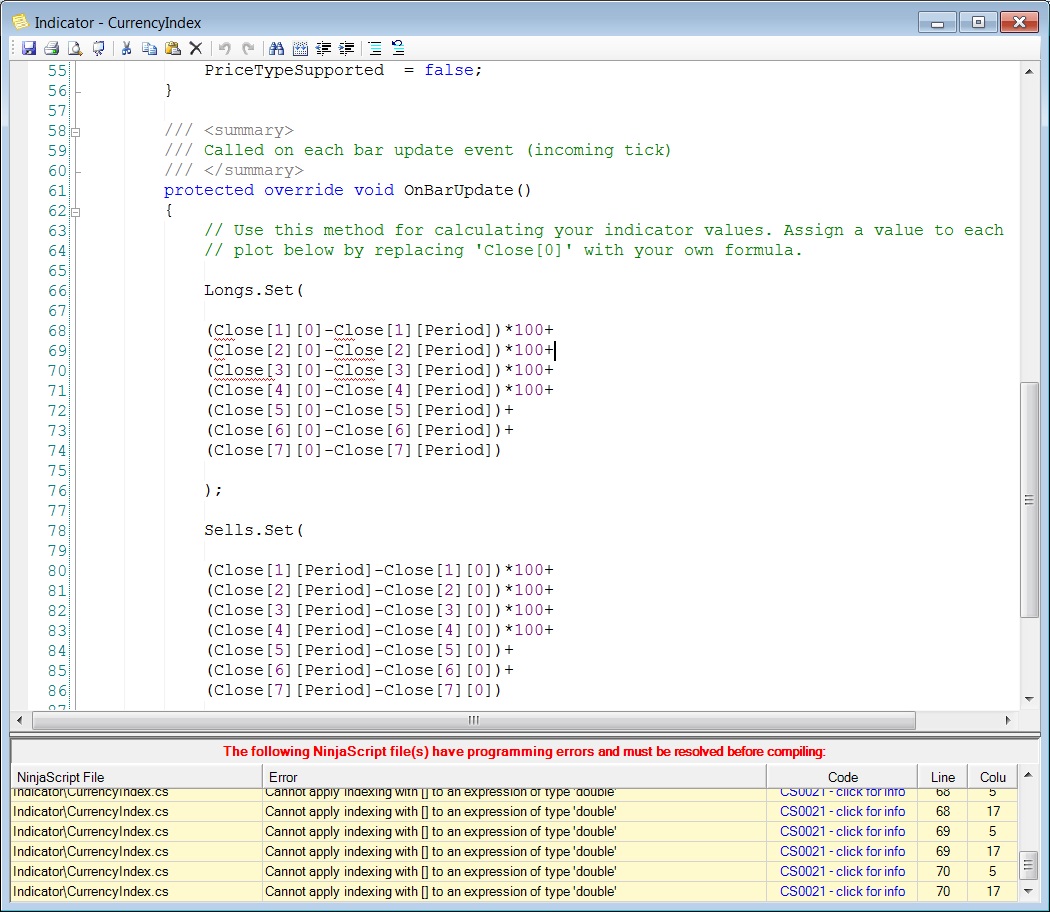Image resolution: width=1050 pixels, height=912 pixels.
Task: Print the code with printer icon
Action: point(52,48)
